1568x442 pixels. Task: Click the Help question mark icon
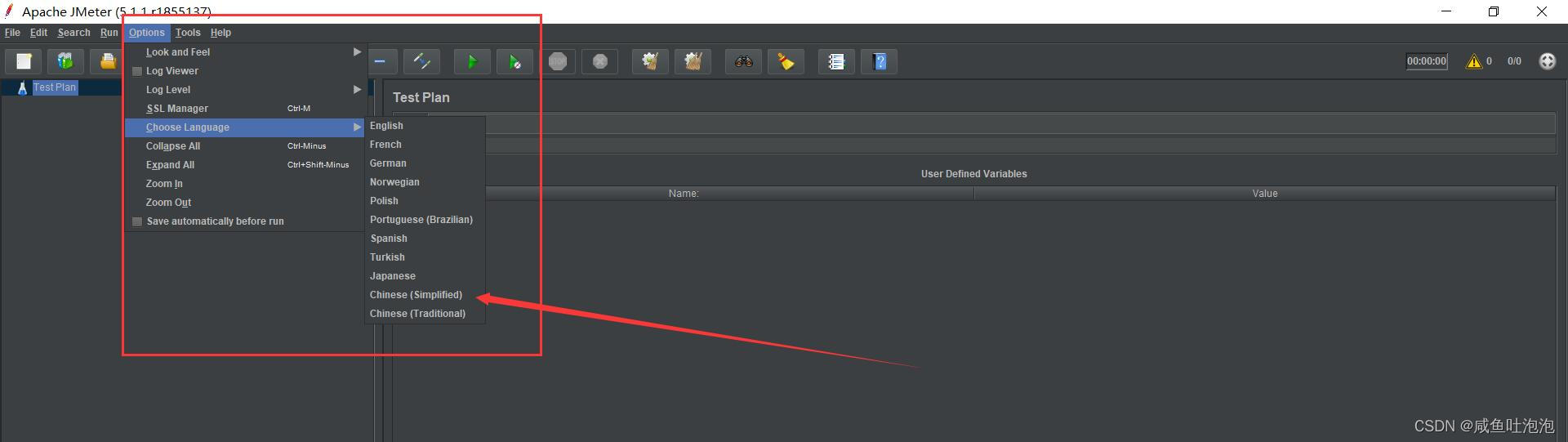click(x=879, y=61)
